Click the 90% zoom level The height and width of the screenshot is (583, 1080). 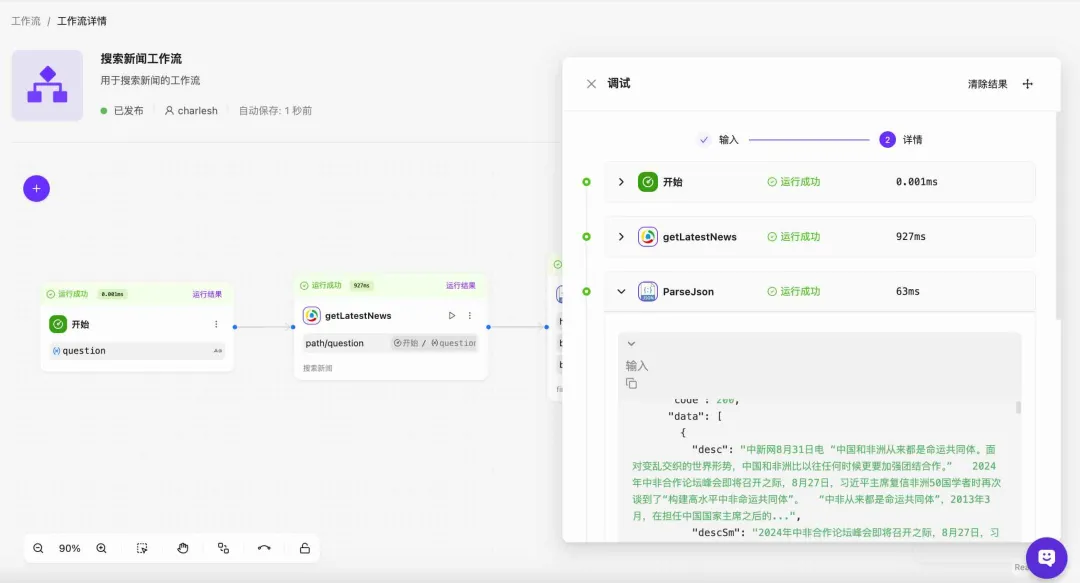(70, 549)
